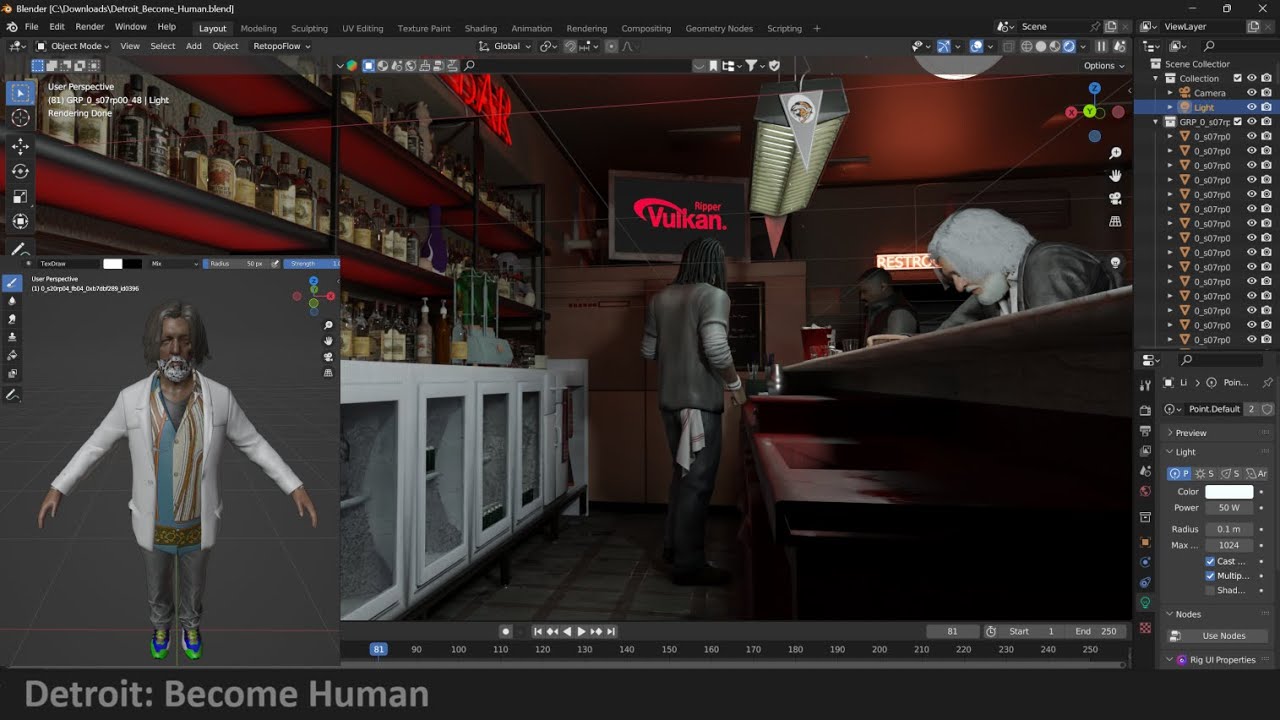This screenshot has height=720, width=1280.
Task: Open the viewport Add menu
Action: 194,46
